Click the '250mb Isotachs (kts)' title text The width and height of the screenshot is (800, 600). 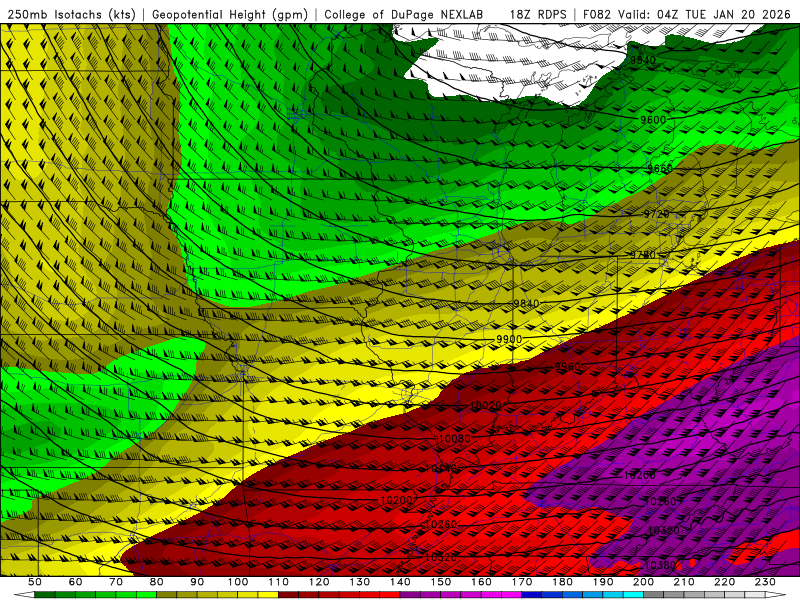(x=72, y=14)
